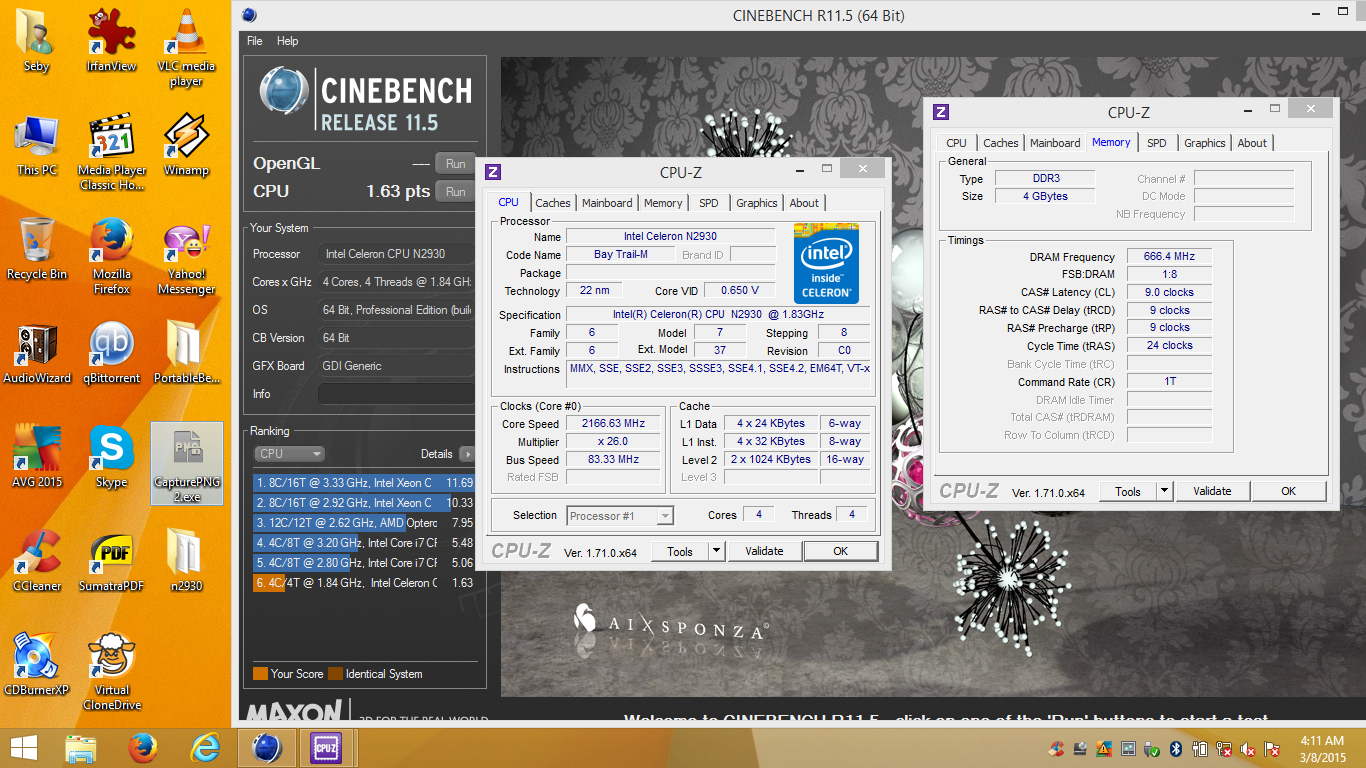Open Virtual CloneDrive shortcut
The height and width of the screenshot is (768, 1366).
coord(112,672)
